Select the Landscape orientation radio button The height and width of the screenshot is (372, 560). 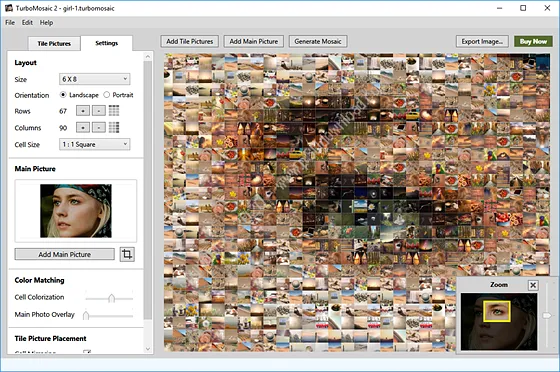(x=63, y=95)
